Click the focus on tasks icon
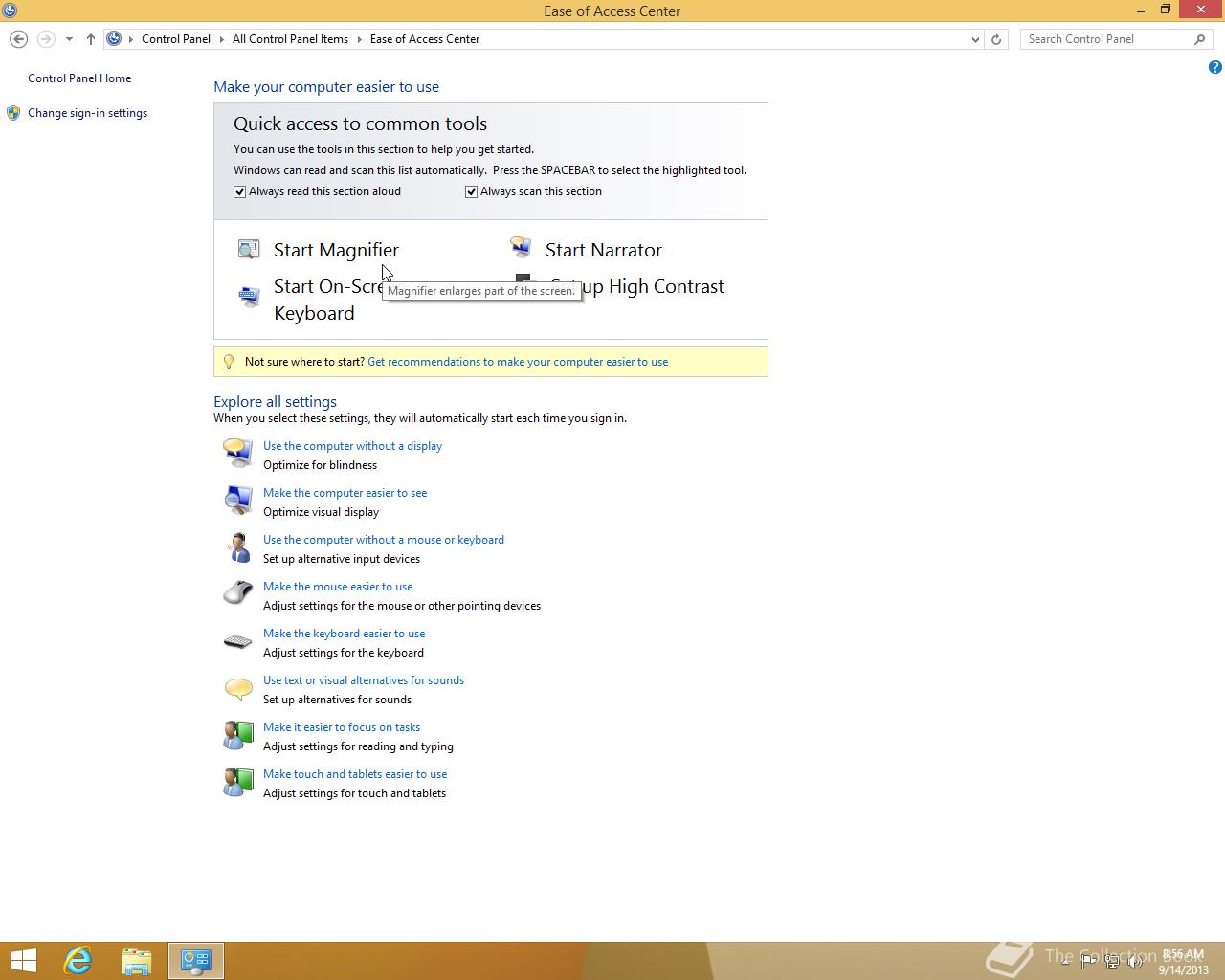1225x980 pixels. (x=237, y=735)
